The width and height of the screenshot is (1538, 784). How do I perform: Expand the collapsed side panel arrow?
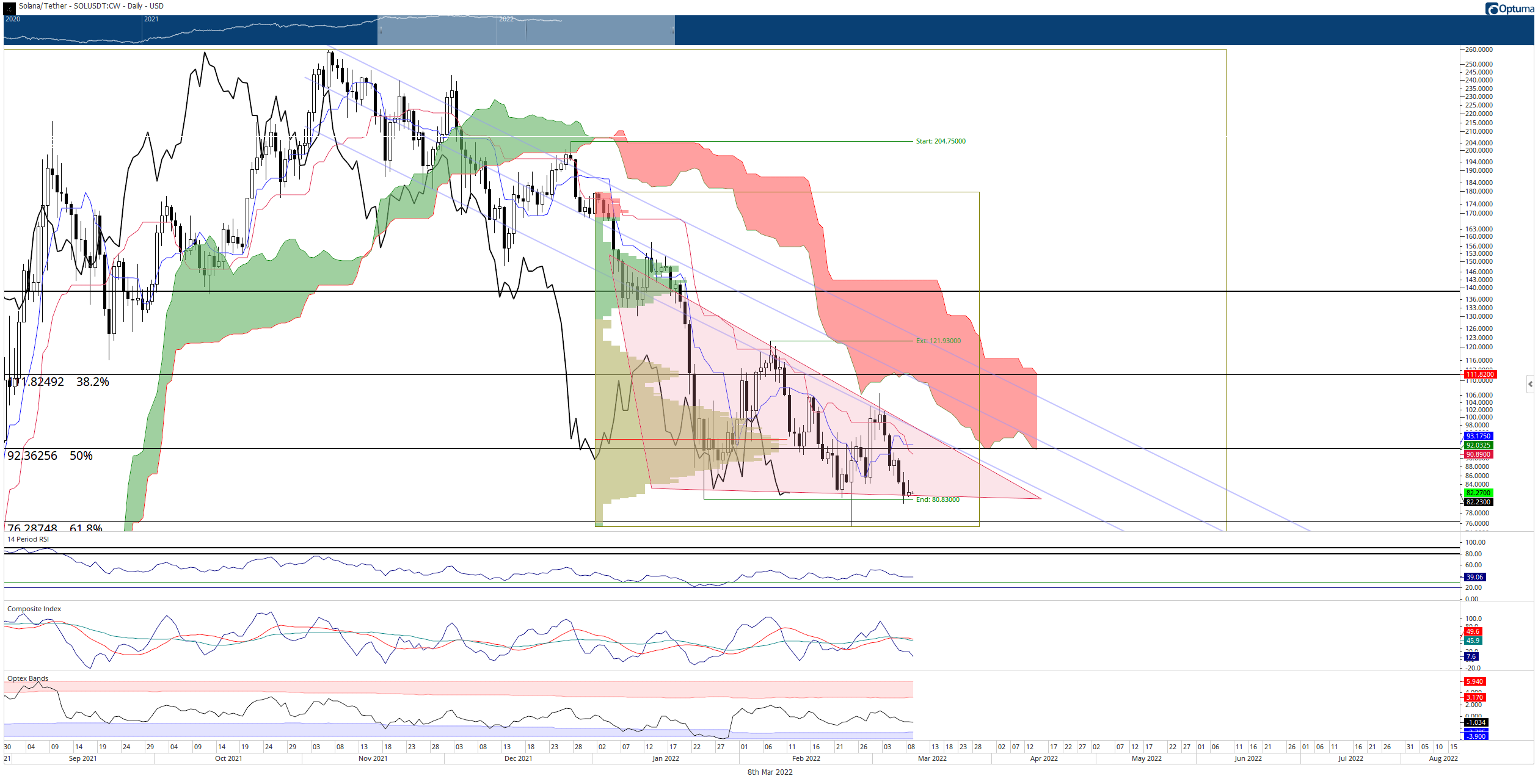point(1530,384)
